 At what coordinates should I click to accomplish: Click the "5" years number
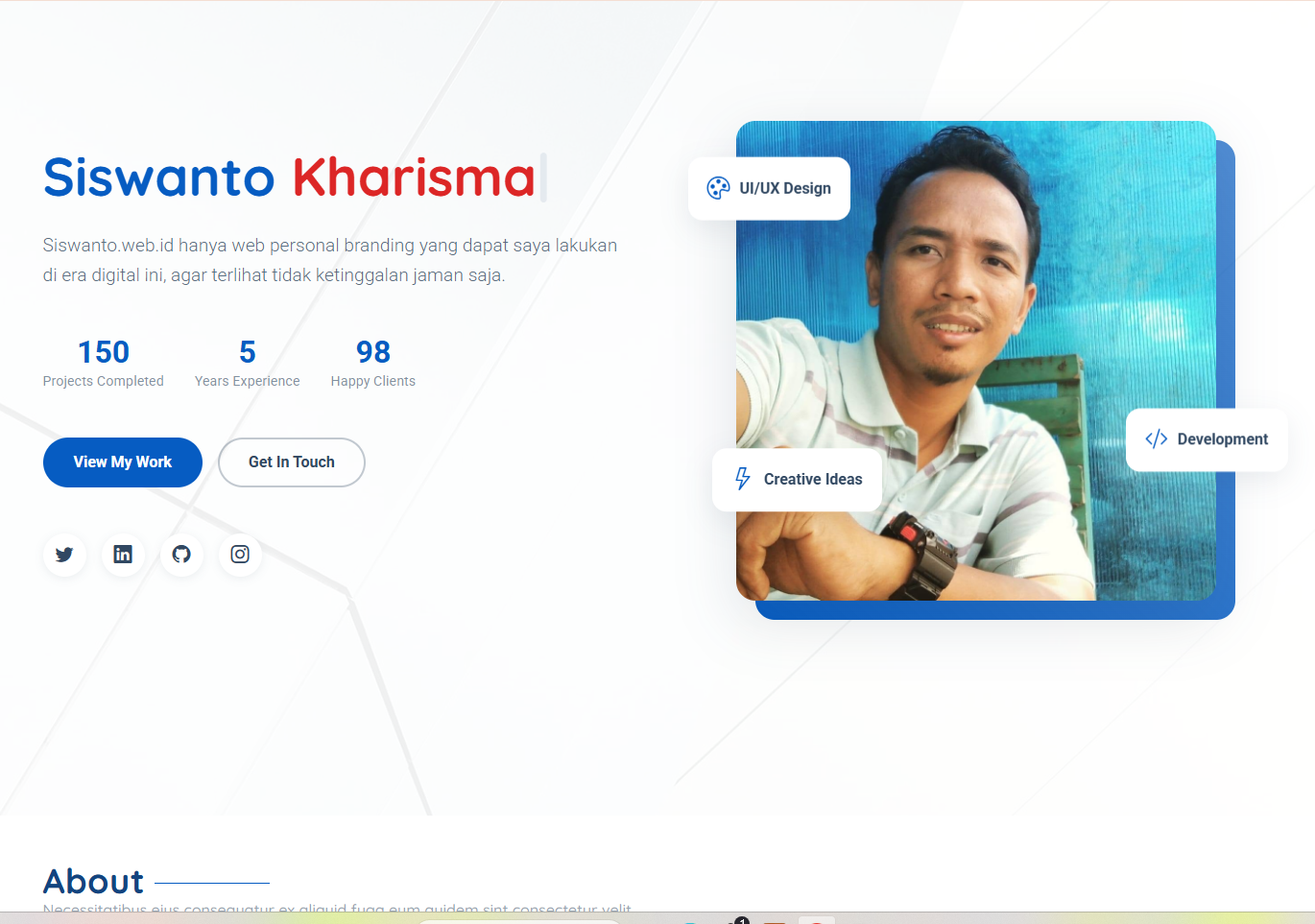(248, 352)
